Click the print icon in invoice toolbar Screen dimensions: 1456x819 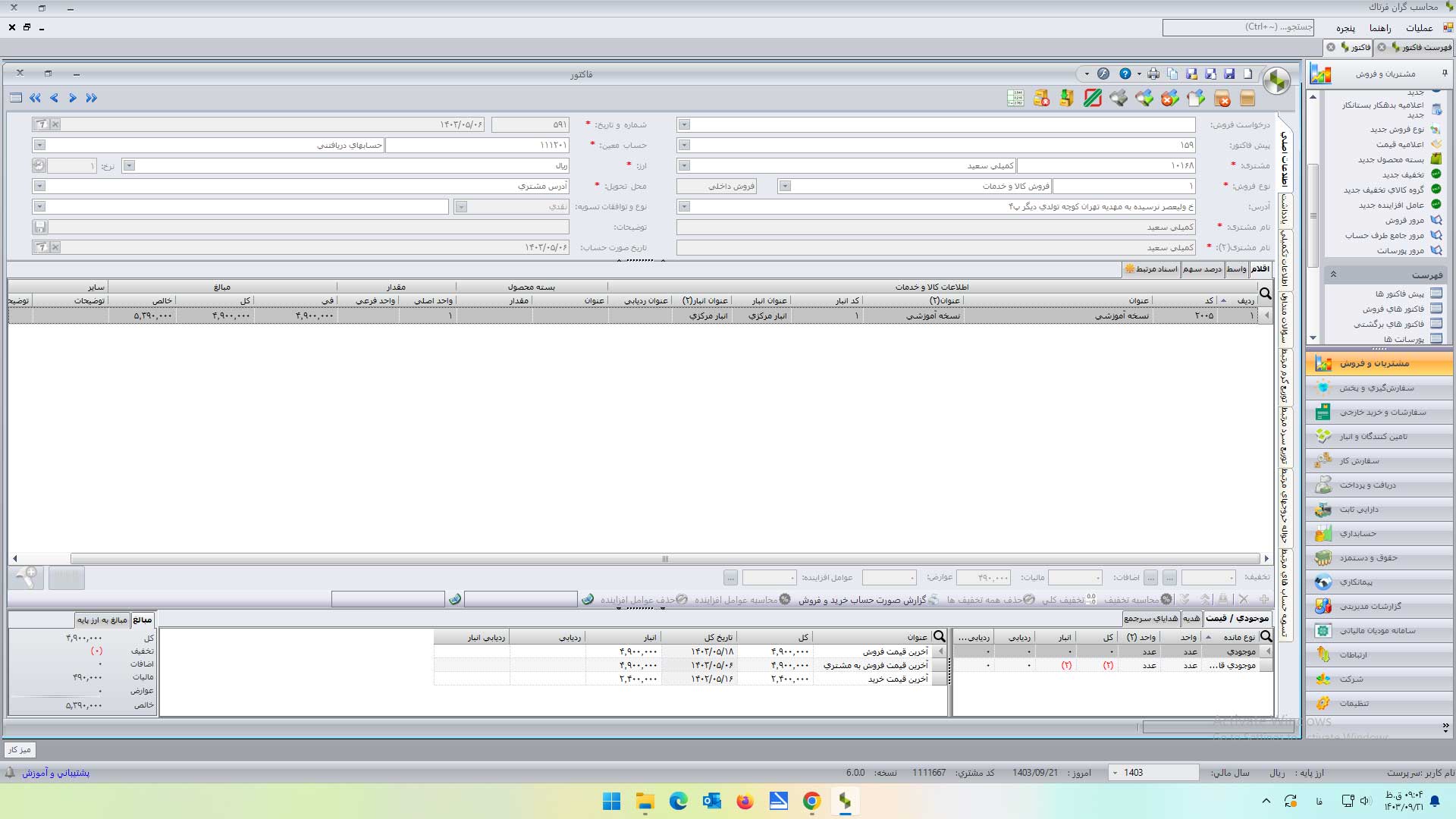[1153, 74]
